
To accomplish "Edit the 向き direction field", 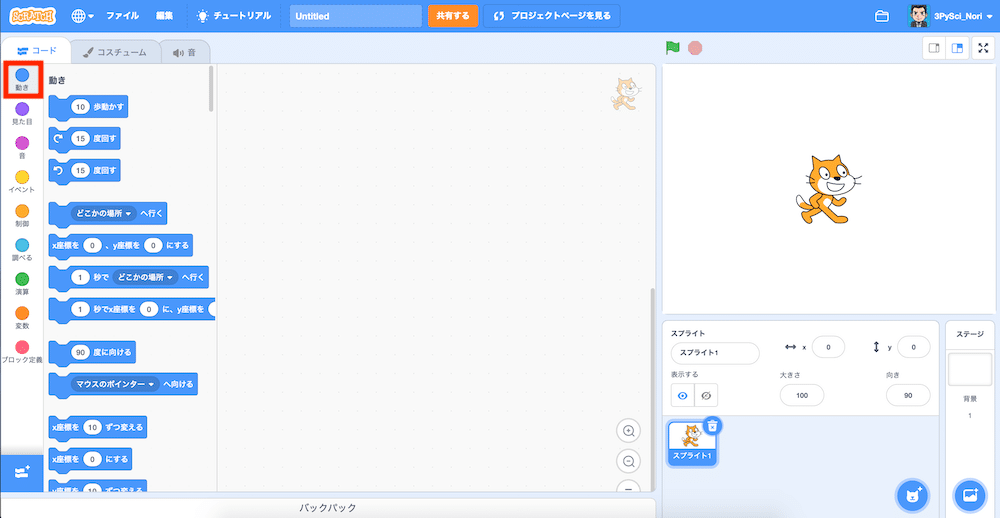I will [x=908, y=396].
